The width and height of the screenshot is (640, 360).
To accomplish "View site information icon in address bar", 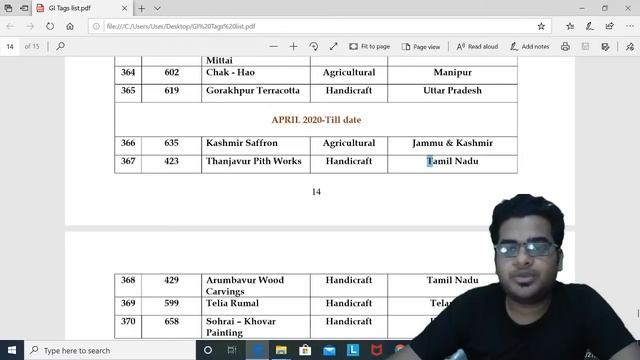I will (96, 26).
